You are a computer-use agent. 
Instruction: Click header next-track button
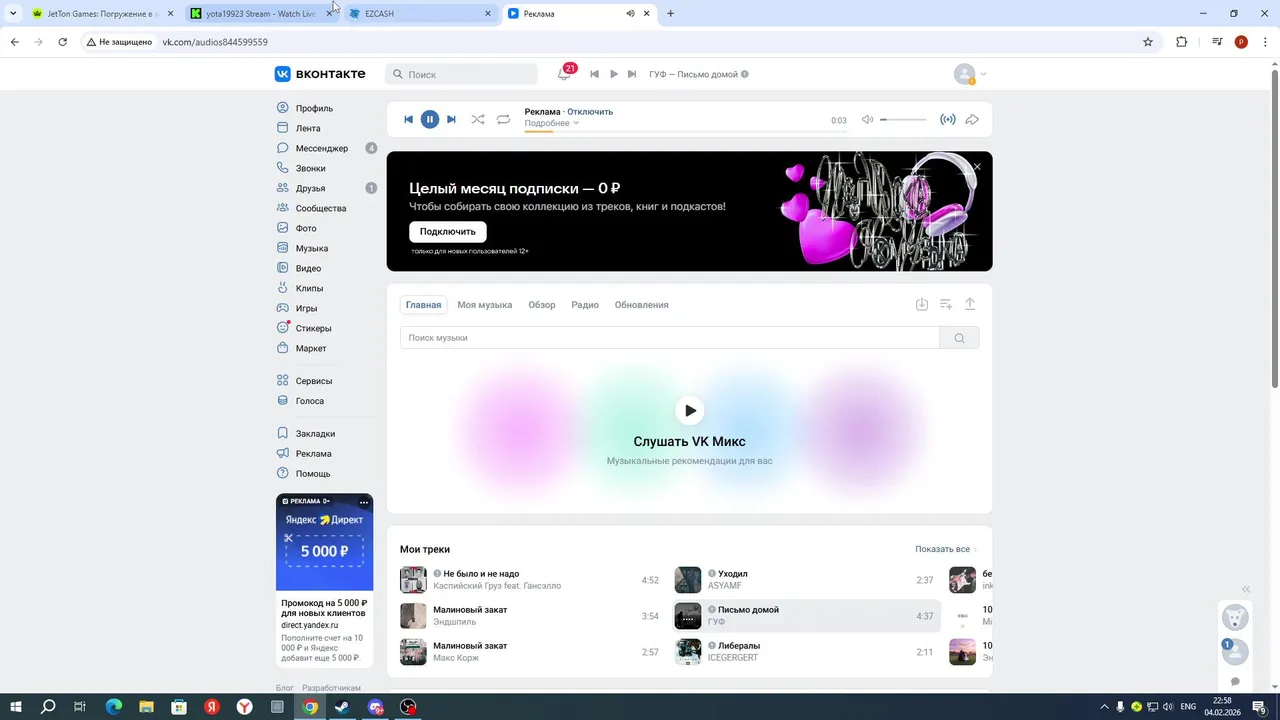632,74
